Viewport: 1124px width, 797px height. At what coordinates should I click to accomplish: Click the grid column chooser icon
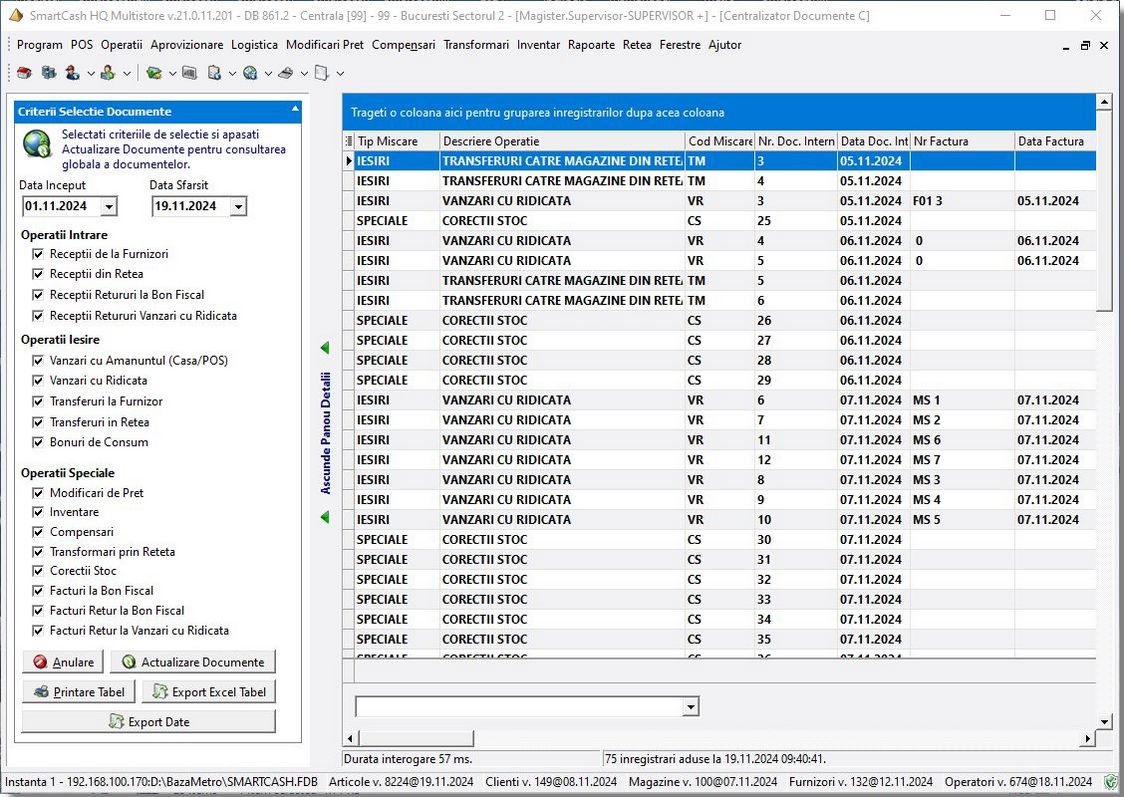[x=349, y=141]
